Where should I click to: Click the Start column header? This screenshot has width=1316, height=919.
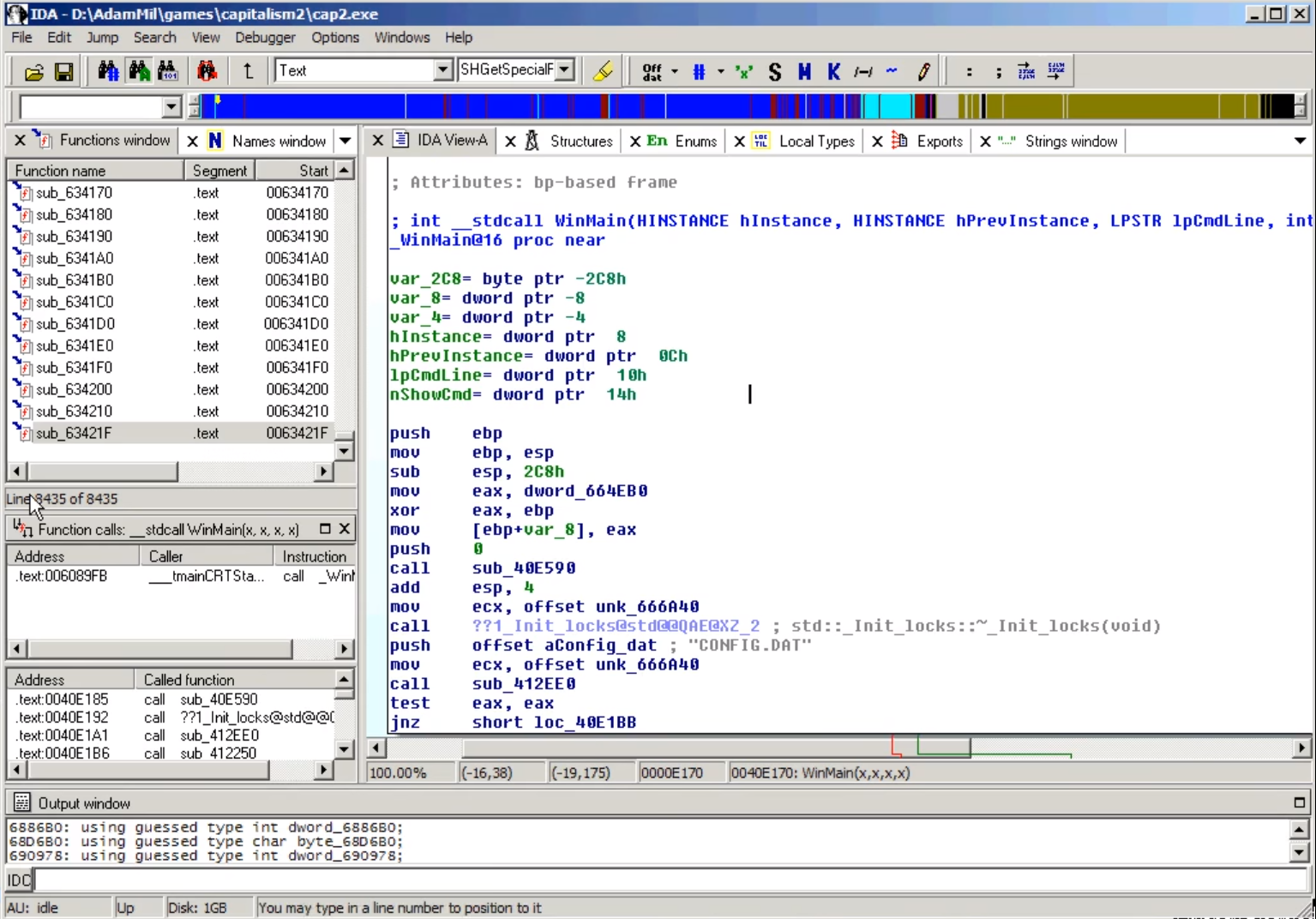295,171
